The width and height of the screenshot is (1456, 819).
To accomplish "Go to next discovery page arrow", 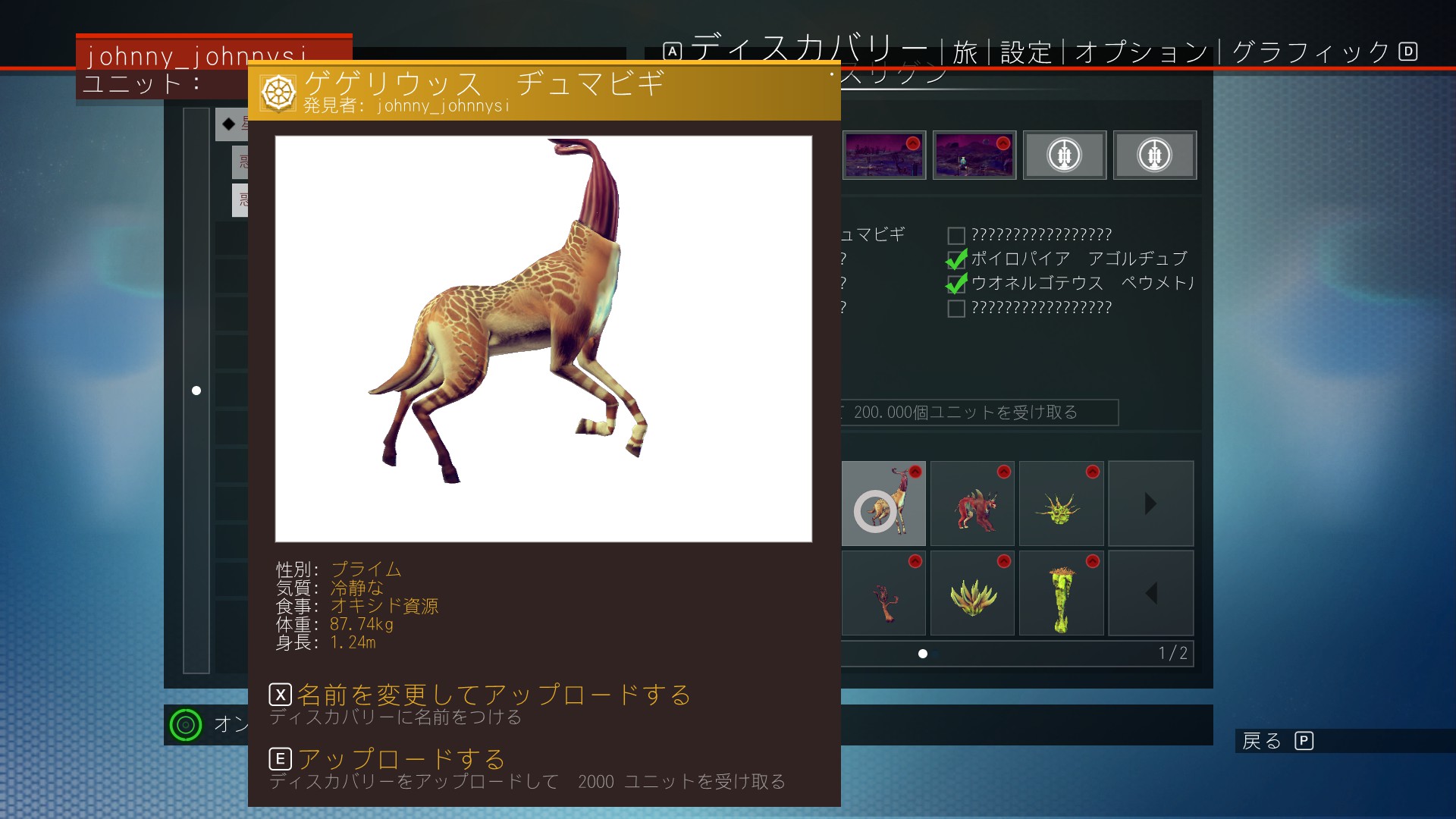I will pos(1150,504).
